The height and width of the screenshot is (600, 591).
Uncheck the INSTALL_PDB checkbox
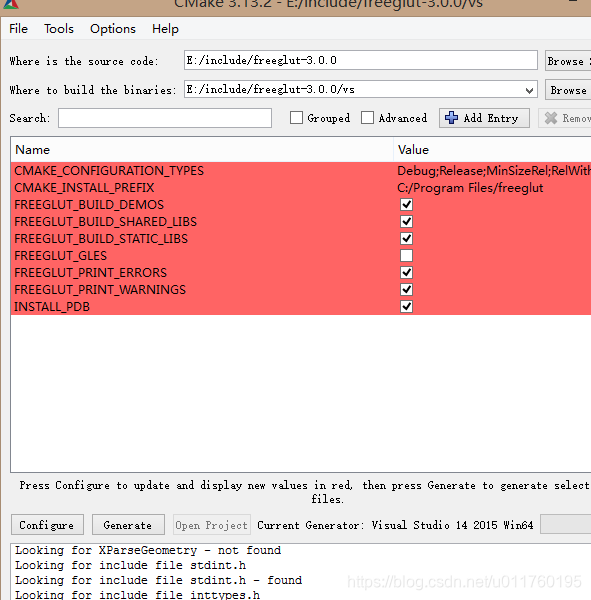tap(406, 307)
